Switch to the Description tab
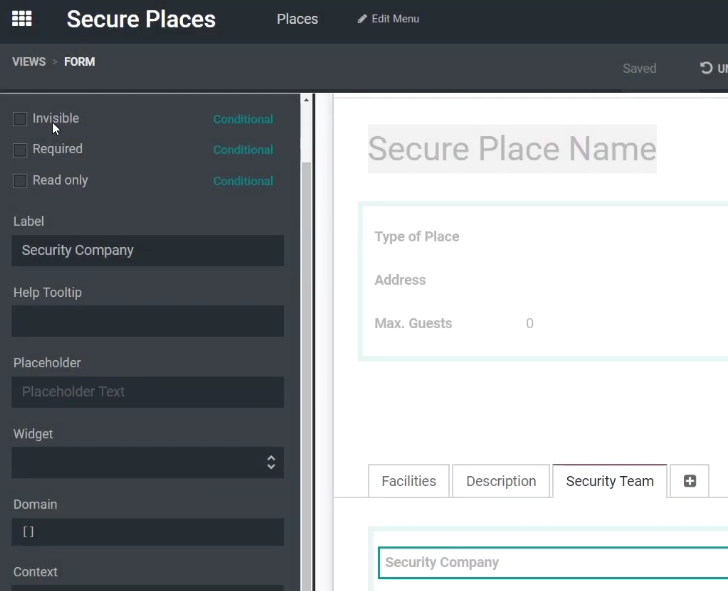728x591 pixels. [501, 481]
